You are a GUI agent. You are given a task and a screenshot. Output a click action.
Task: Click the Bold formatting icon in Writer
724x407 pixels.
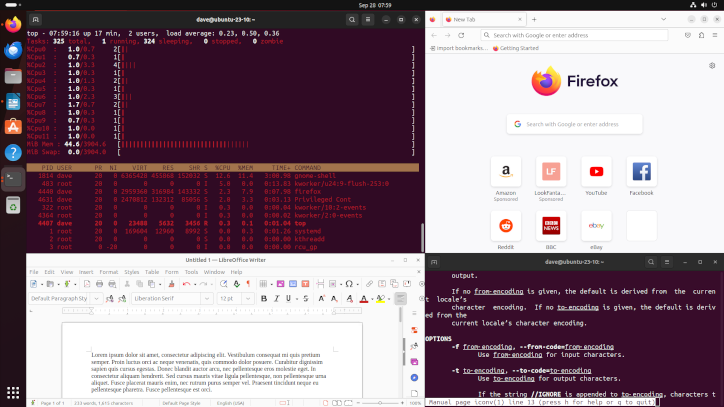(x=264, y=298)
